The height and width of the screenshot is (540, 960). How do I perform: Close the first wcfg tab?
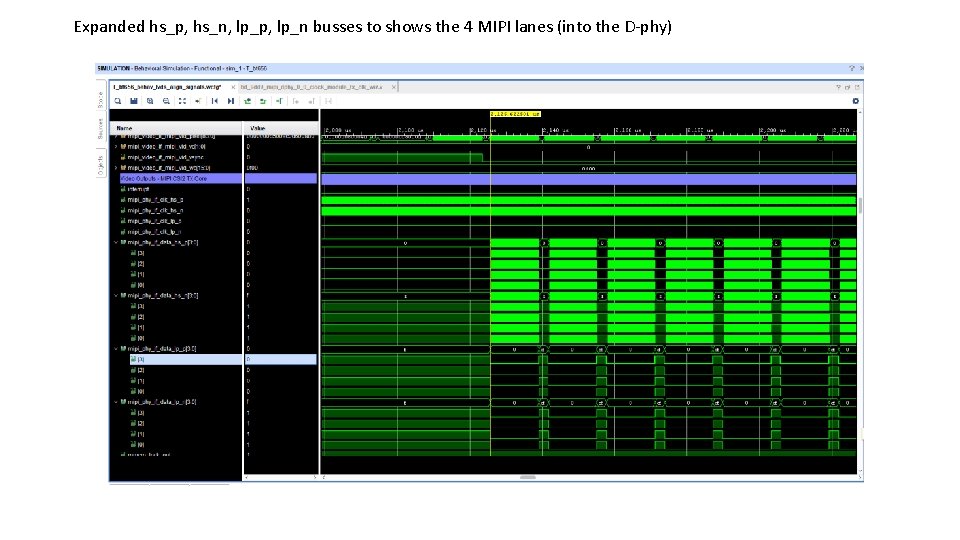233,87
